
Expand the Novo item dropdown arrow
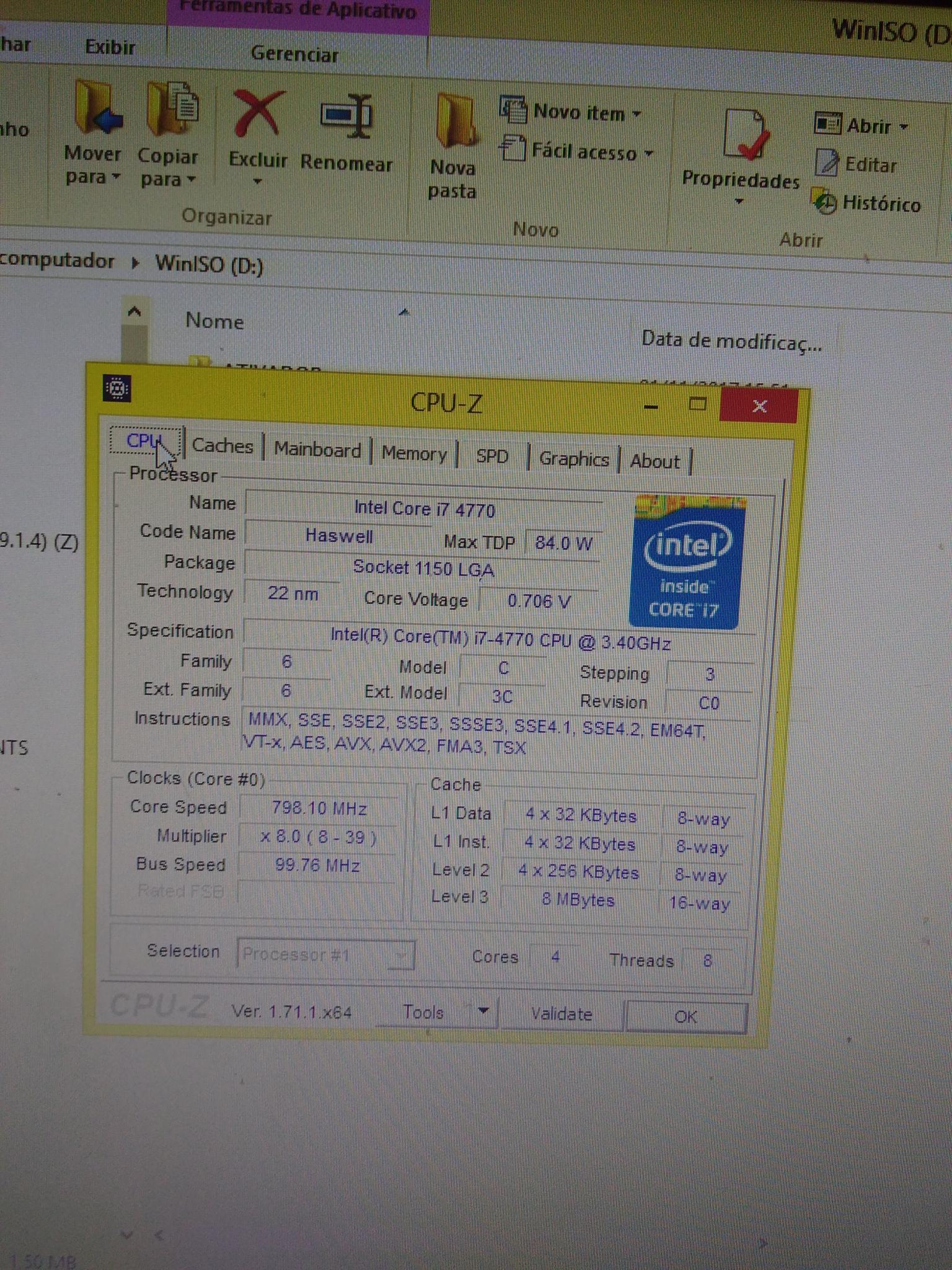pyautogui.click(x=637, y=115)
